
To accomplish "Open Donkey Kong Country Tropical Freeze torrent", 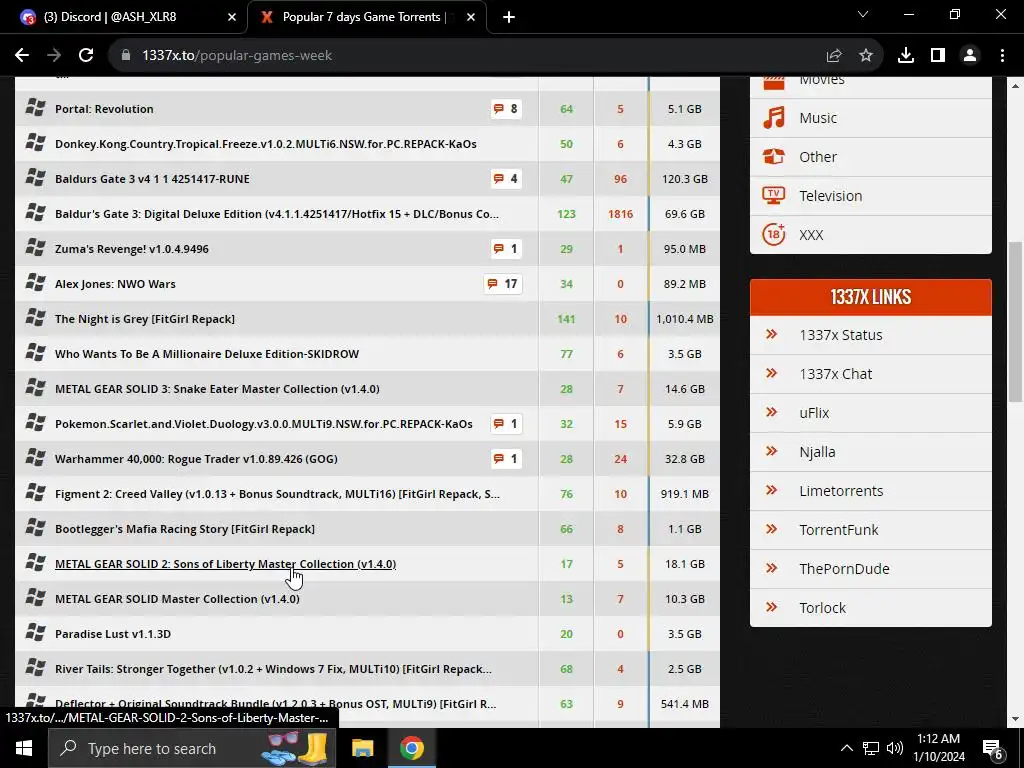I will coord(266,144).
